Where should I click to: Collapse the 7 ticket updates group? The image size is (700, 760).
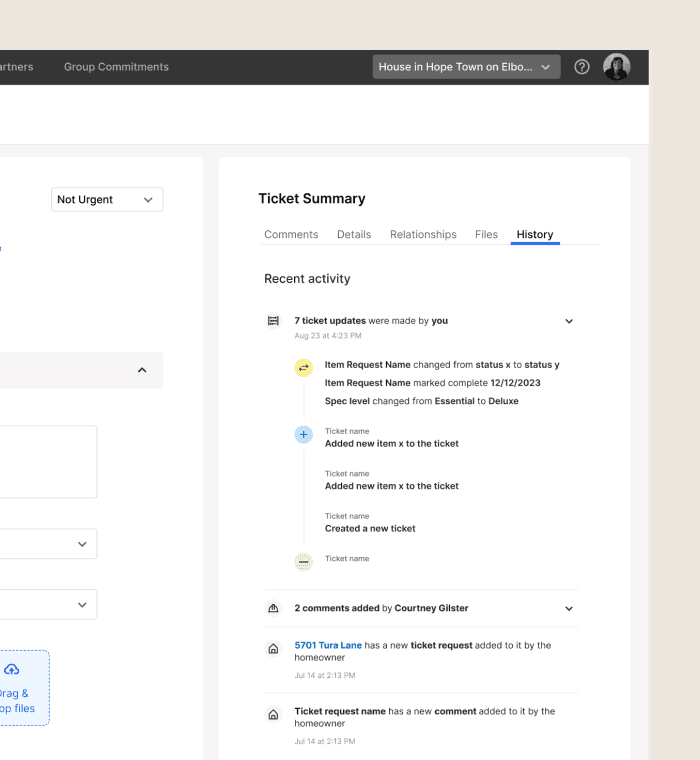click(x=569, y=321)
